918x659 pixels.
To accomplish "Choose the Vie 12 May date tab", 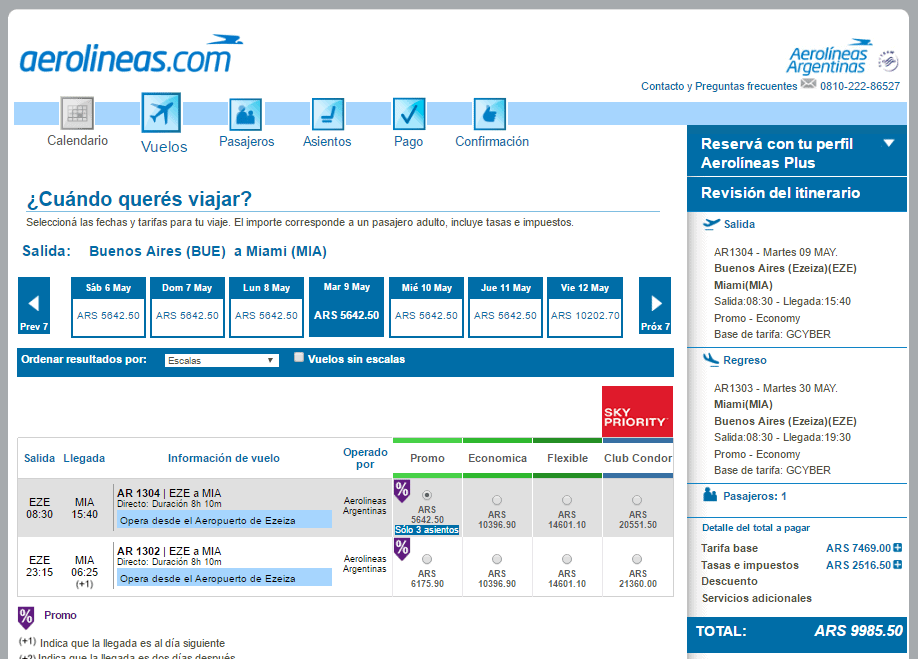I will pyautogui.click(x=585, y=307).
